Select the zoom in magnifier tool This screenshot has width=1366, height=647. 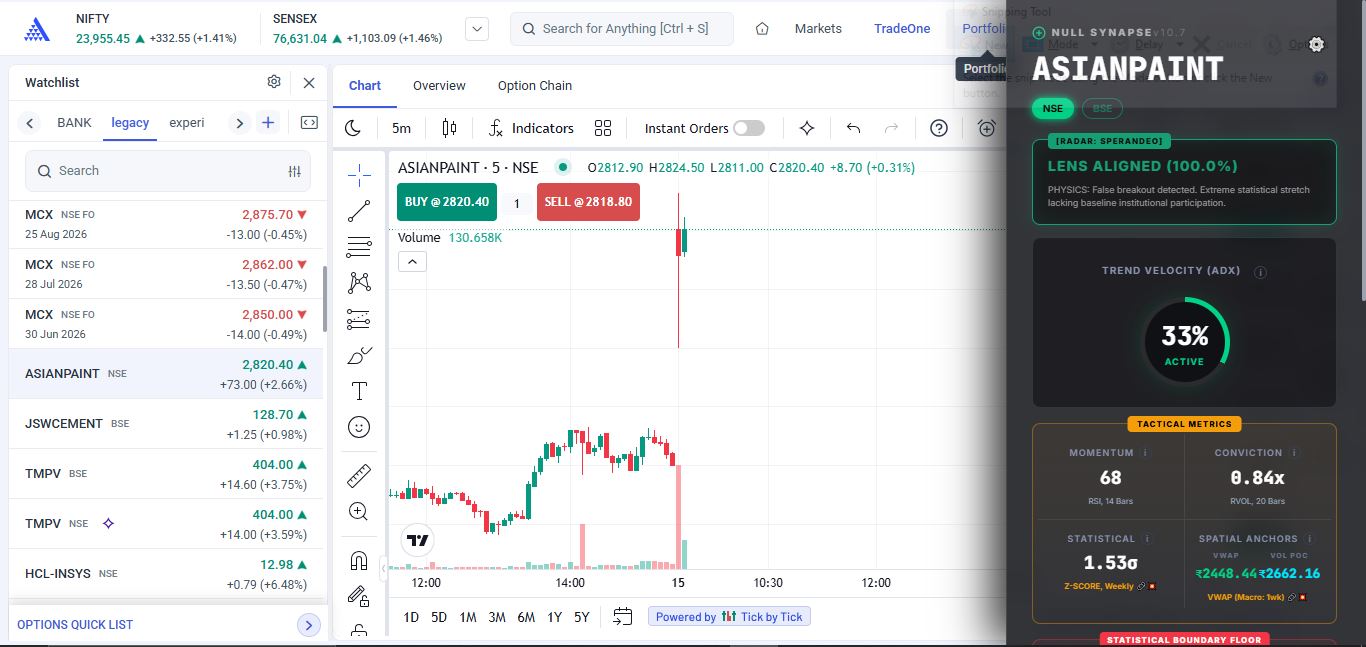[359, 511]
